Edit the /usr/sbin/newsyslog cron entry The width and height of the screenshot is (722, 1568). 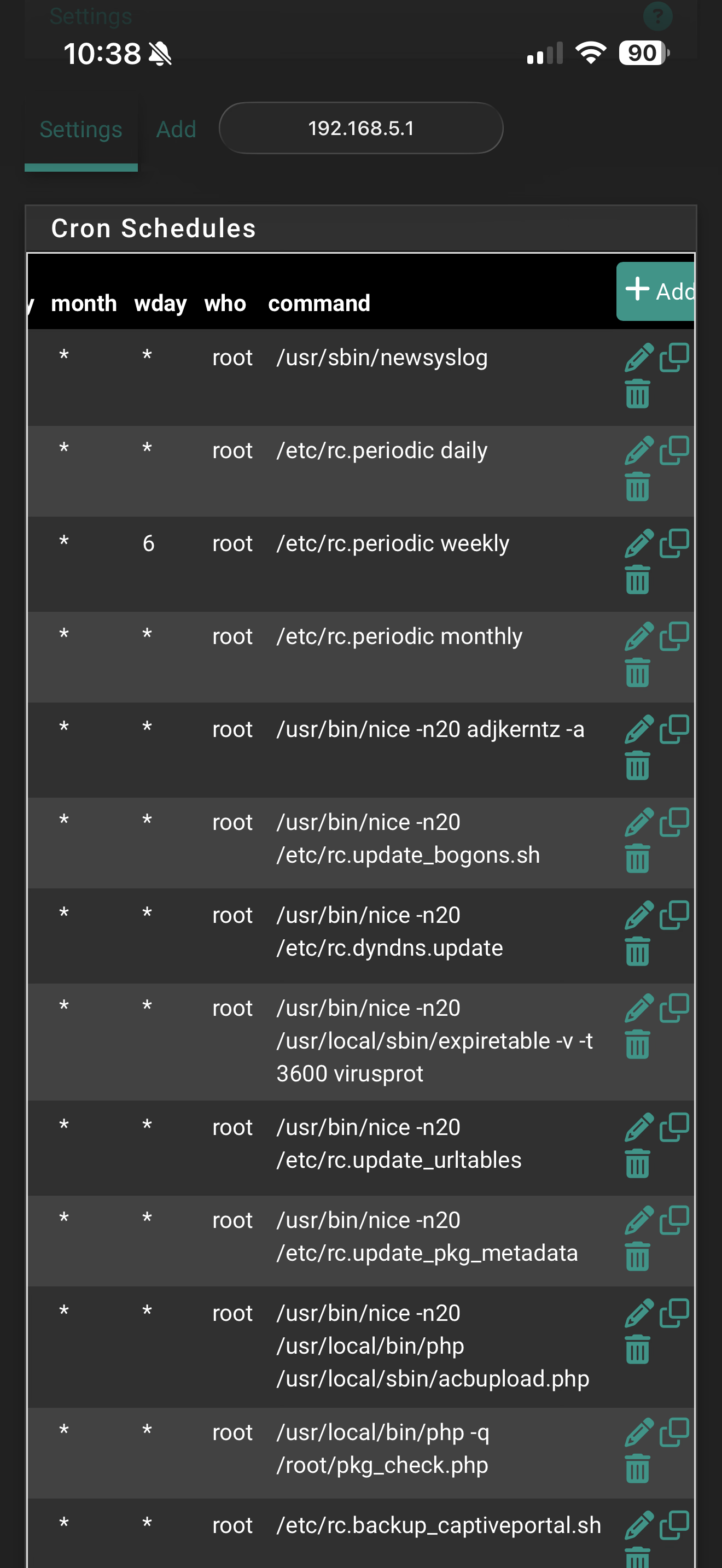point(639,358)
